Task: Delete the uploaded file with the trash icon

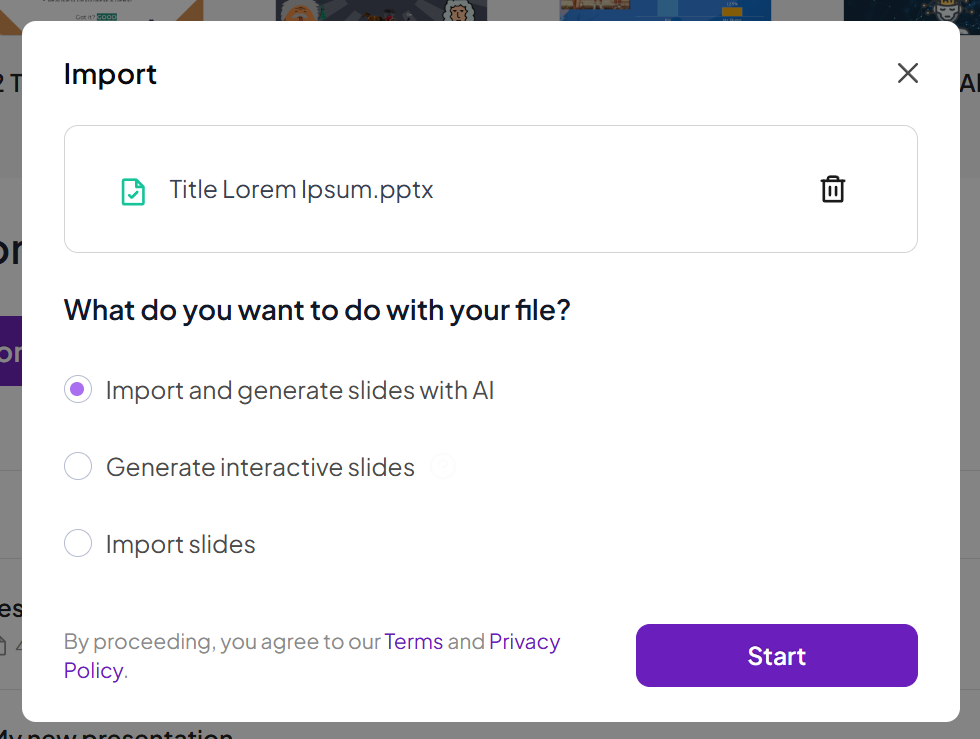Action: pyautogui.click(x=832, y=189)
